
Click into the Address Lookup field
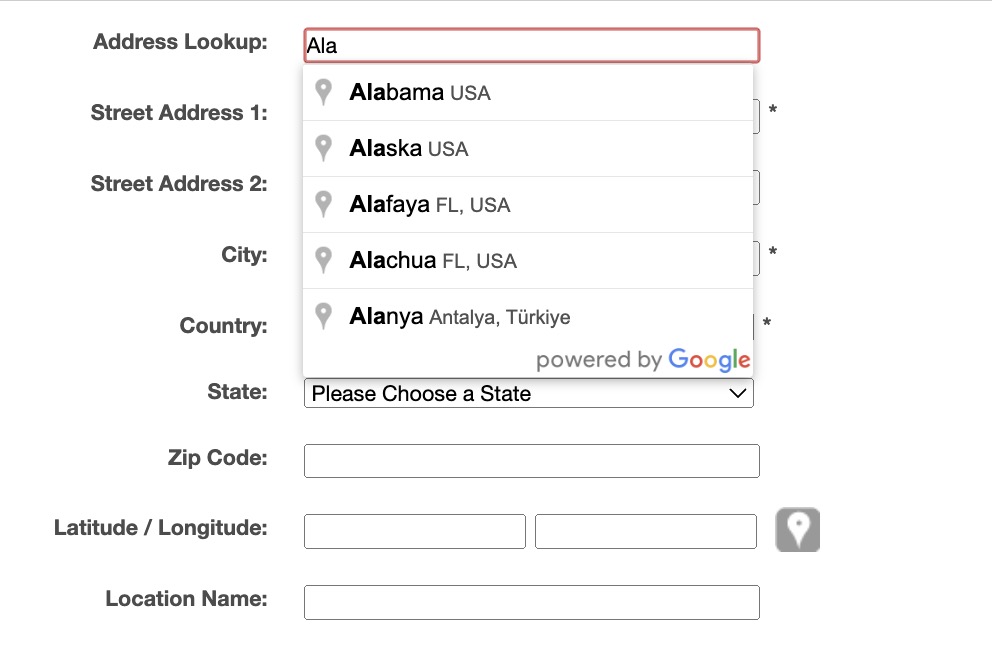click(x=531, y=46)
